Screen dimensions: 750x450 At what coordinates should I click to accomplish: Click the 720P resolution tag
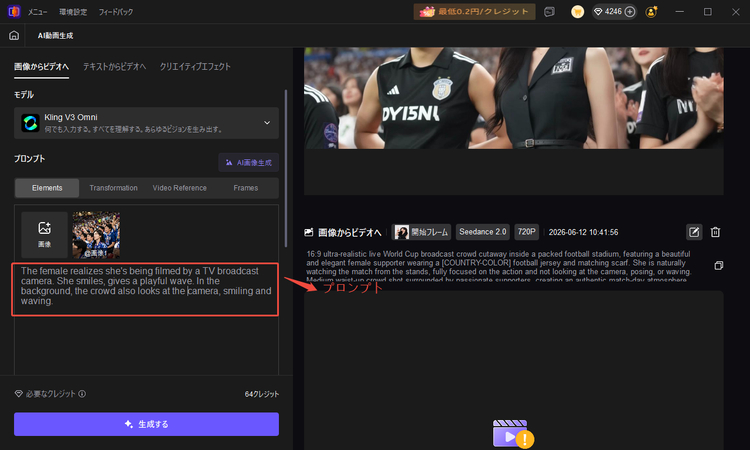pos(526,232)
